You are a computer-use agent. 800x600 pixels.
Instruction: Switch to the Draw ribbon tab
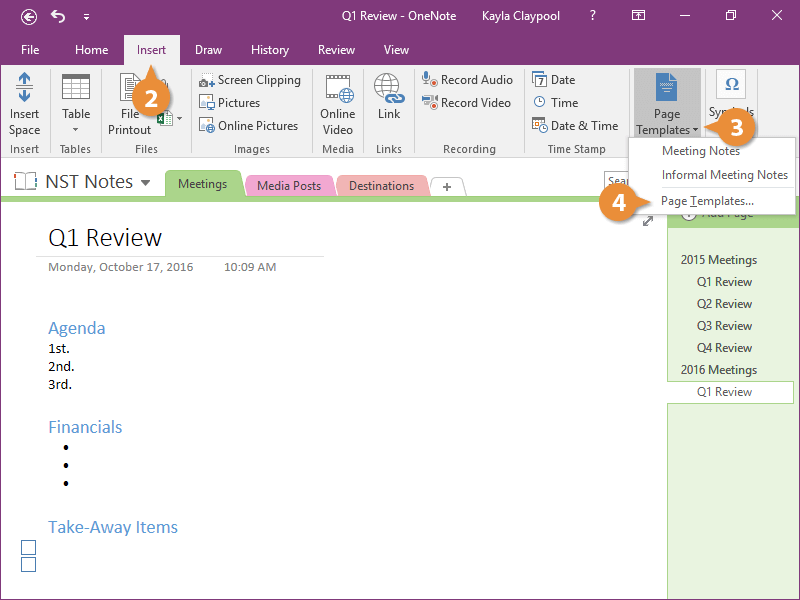click(x=208, y=50)
